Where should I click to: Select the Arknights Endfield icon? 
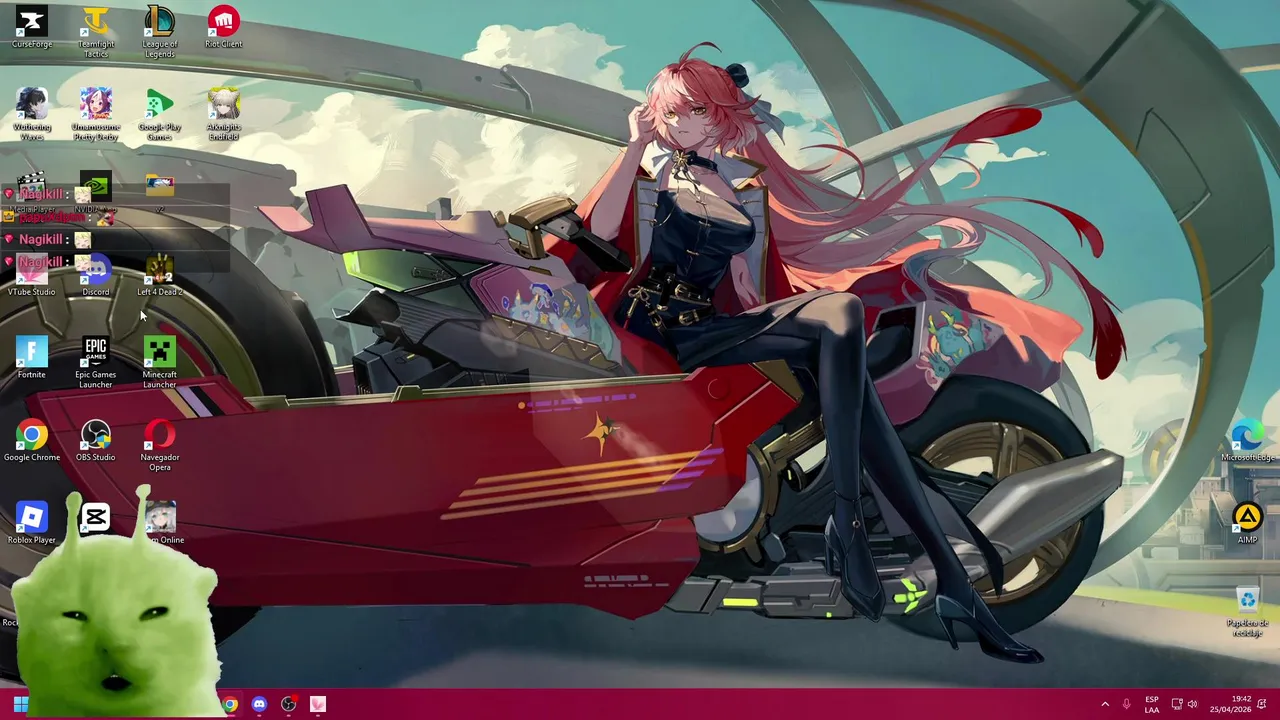tap(224, 114)
